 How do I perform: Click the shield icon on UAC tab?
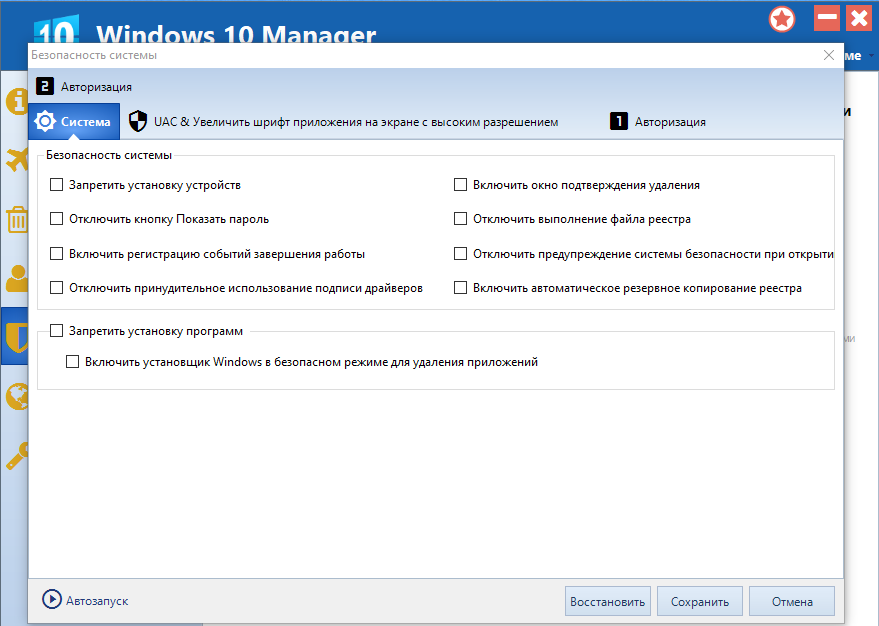point(137,121)
